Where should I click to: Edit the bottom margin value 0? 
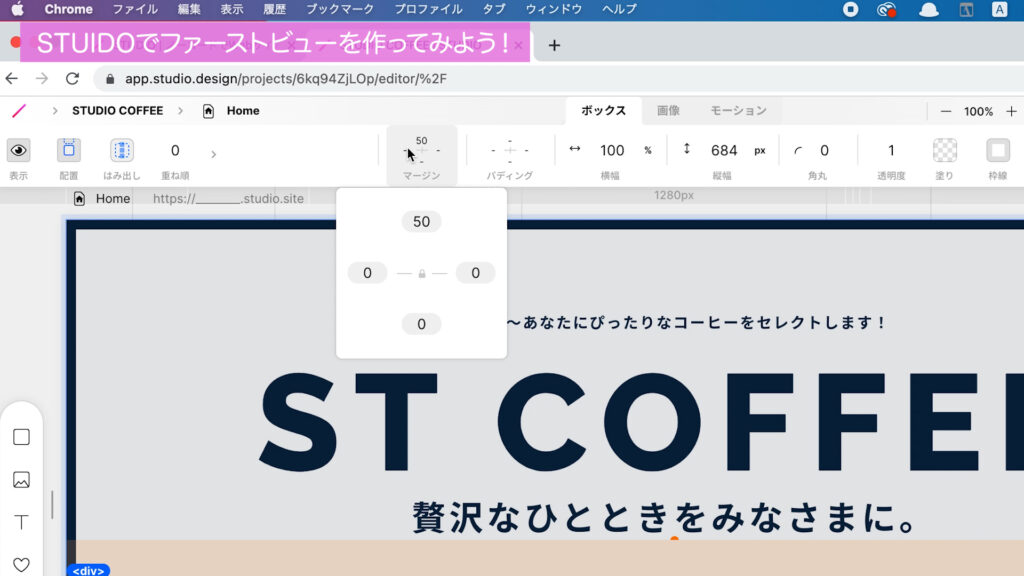coord(421,324)
